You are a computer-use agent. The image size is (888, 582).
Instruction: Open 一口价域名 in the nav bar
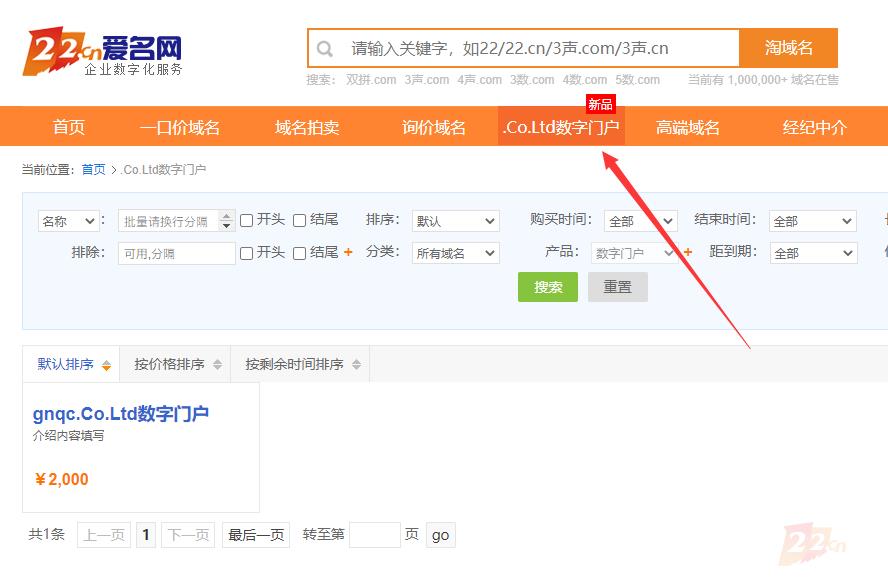tap(180, 127)
